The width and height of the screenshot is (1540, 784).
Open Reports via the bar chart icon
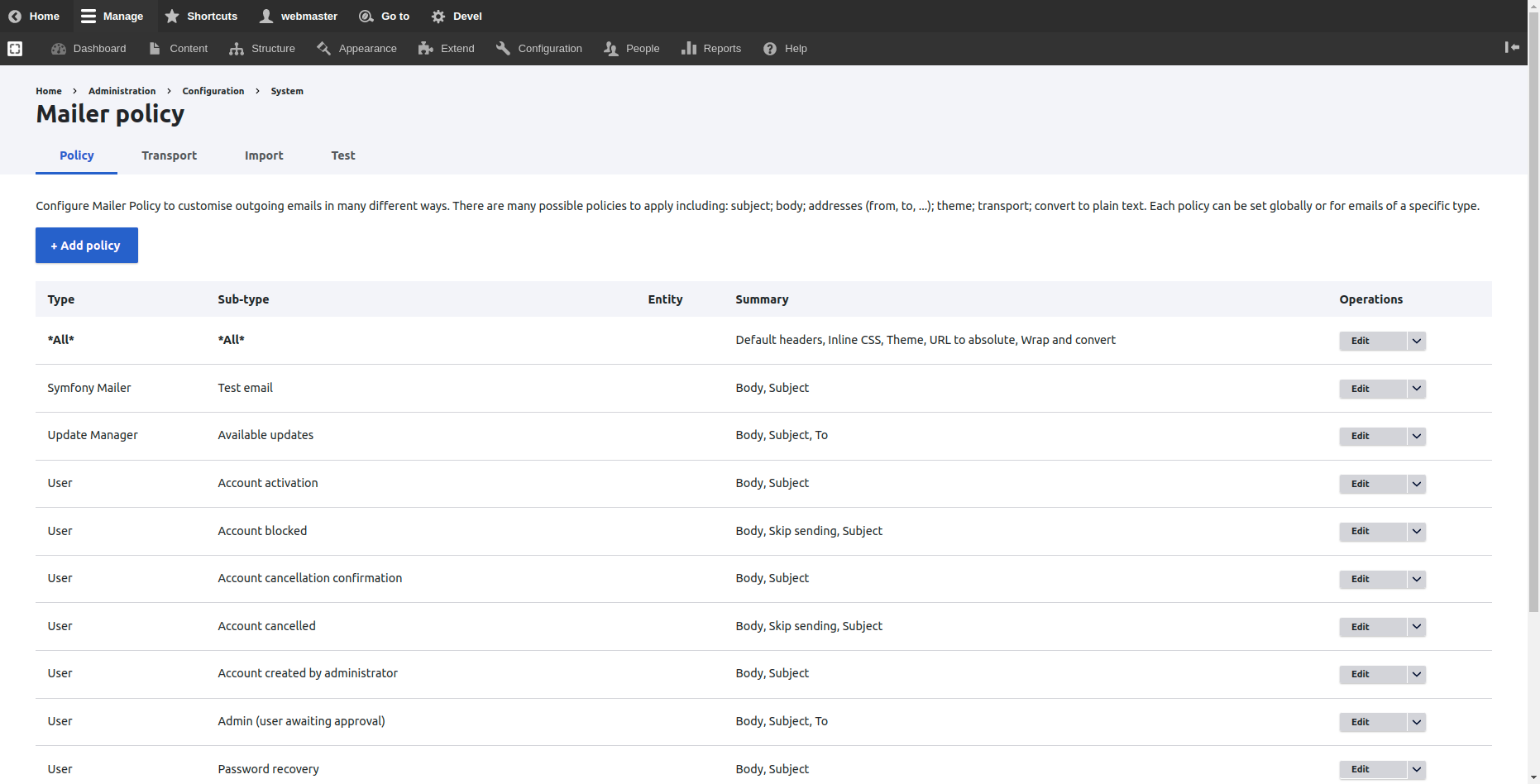(688, 49)
